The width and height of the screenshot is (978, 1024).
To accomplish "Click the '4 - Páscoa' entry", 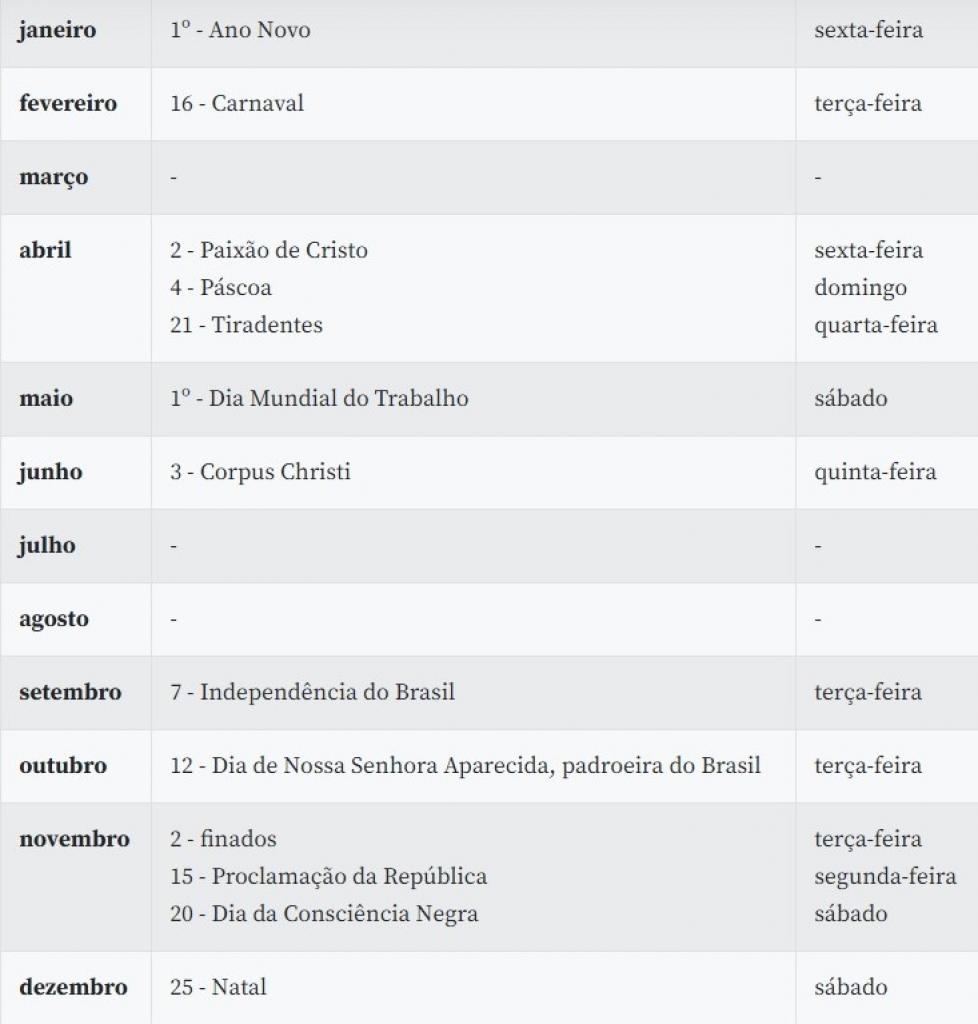I will [x=221, y=288].
